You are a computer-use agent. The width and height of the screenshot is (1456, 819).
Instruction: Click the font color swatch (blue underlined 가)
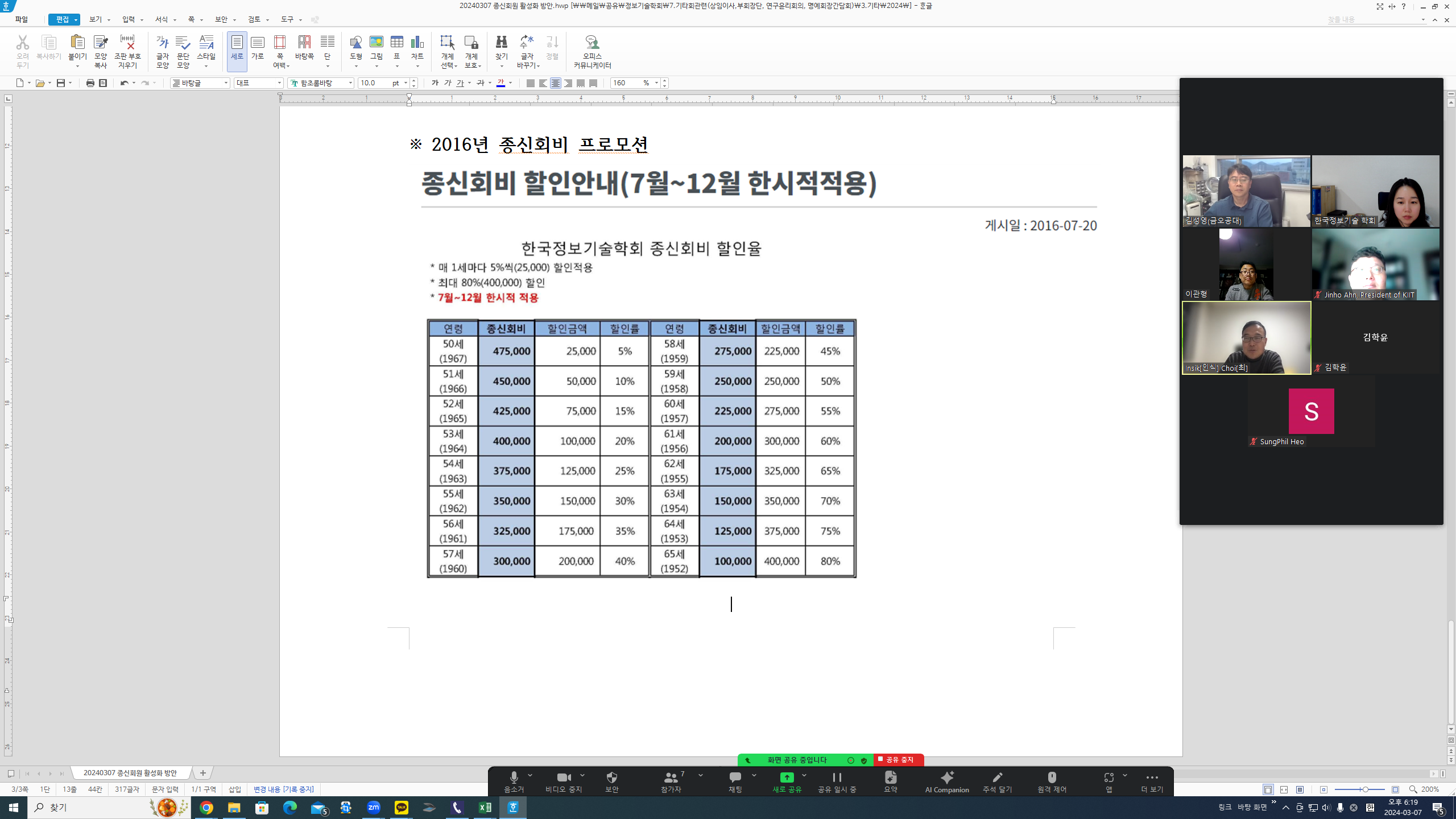500,83
